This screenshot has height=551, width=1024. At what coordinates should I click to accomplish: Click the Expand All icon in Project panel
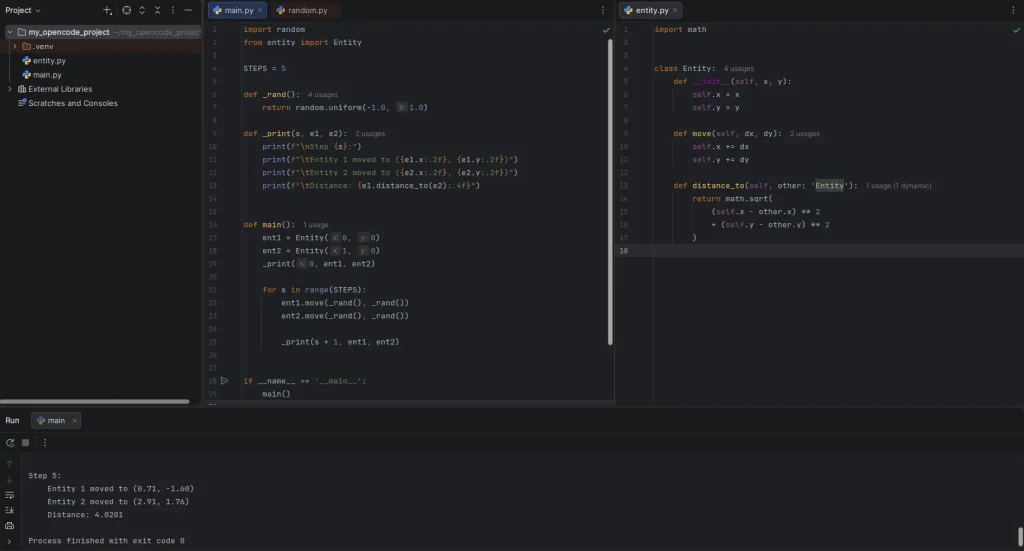coord(142,10)
